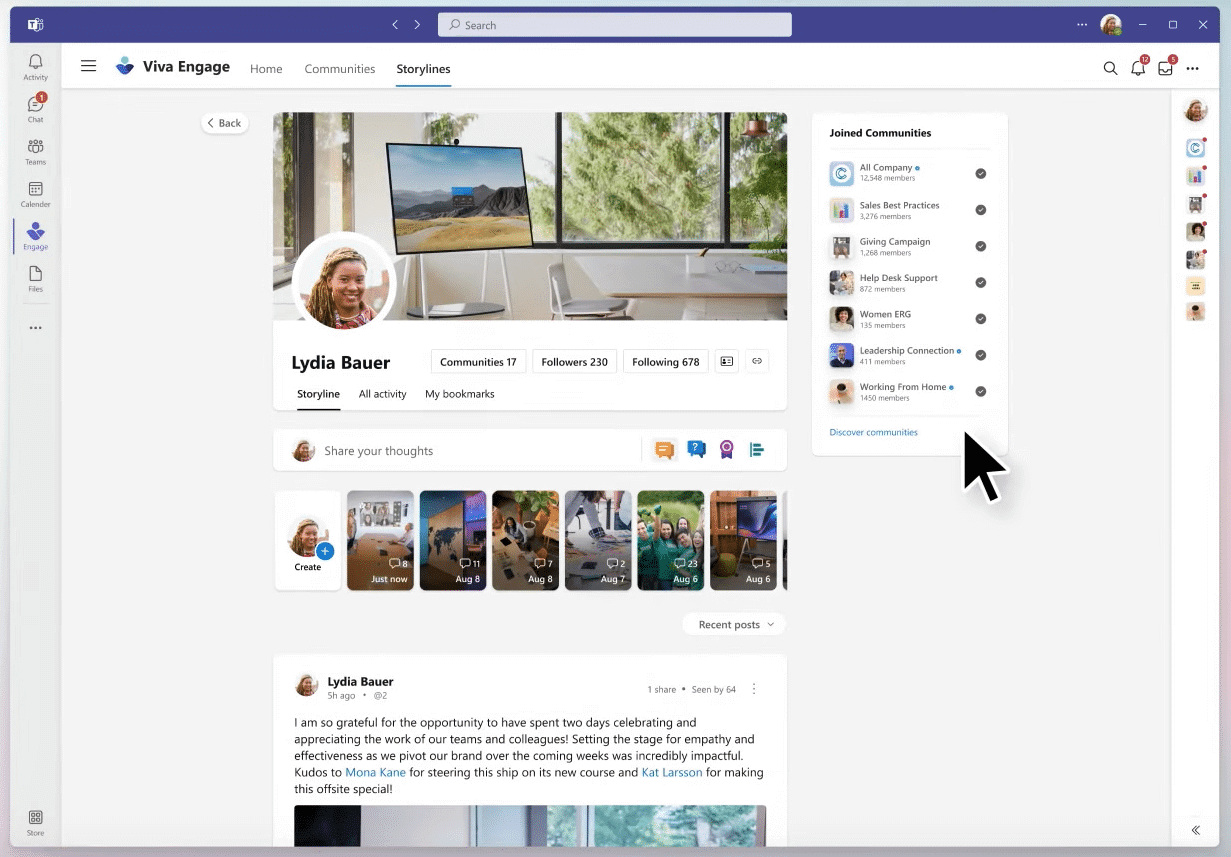Copy profile link using the link icon
This screenshot has width=1231, height=857.
757,361
